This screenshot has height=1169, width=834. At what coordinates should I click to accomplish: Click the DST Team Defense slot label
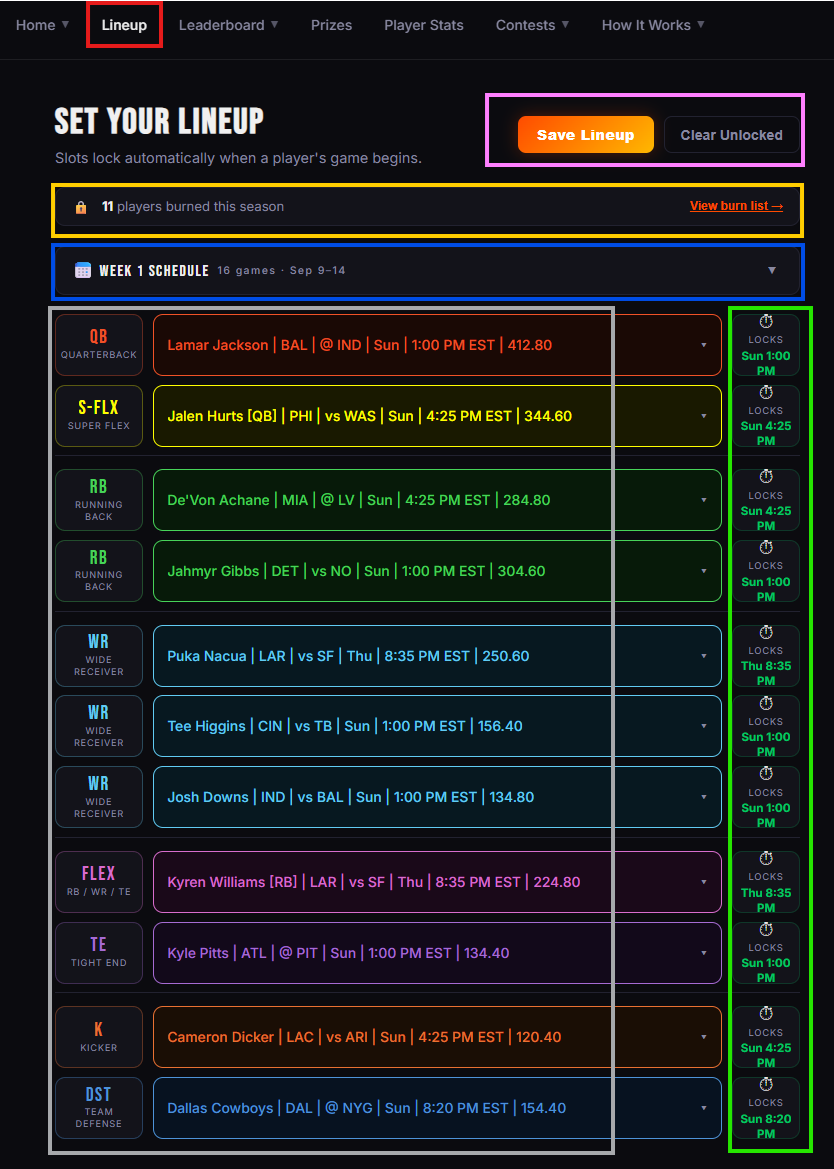[98, 1108]
